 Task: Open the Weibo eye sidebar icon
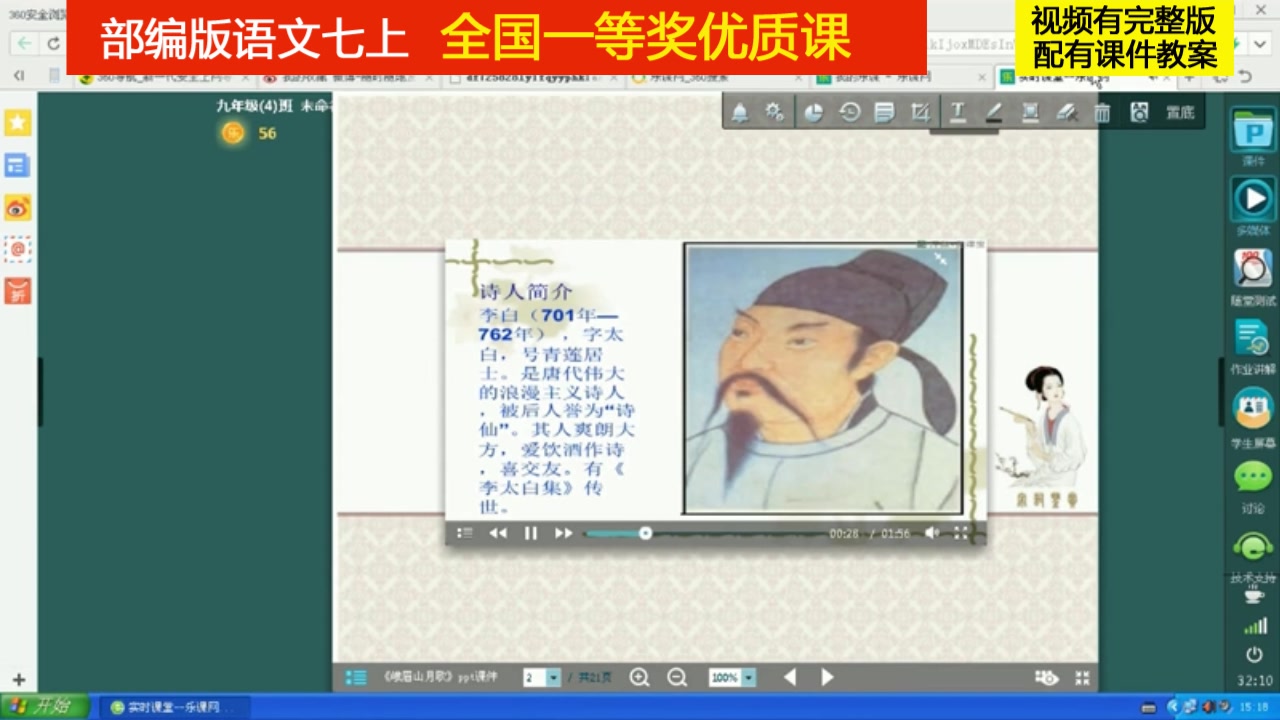(x=18, y=207)
